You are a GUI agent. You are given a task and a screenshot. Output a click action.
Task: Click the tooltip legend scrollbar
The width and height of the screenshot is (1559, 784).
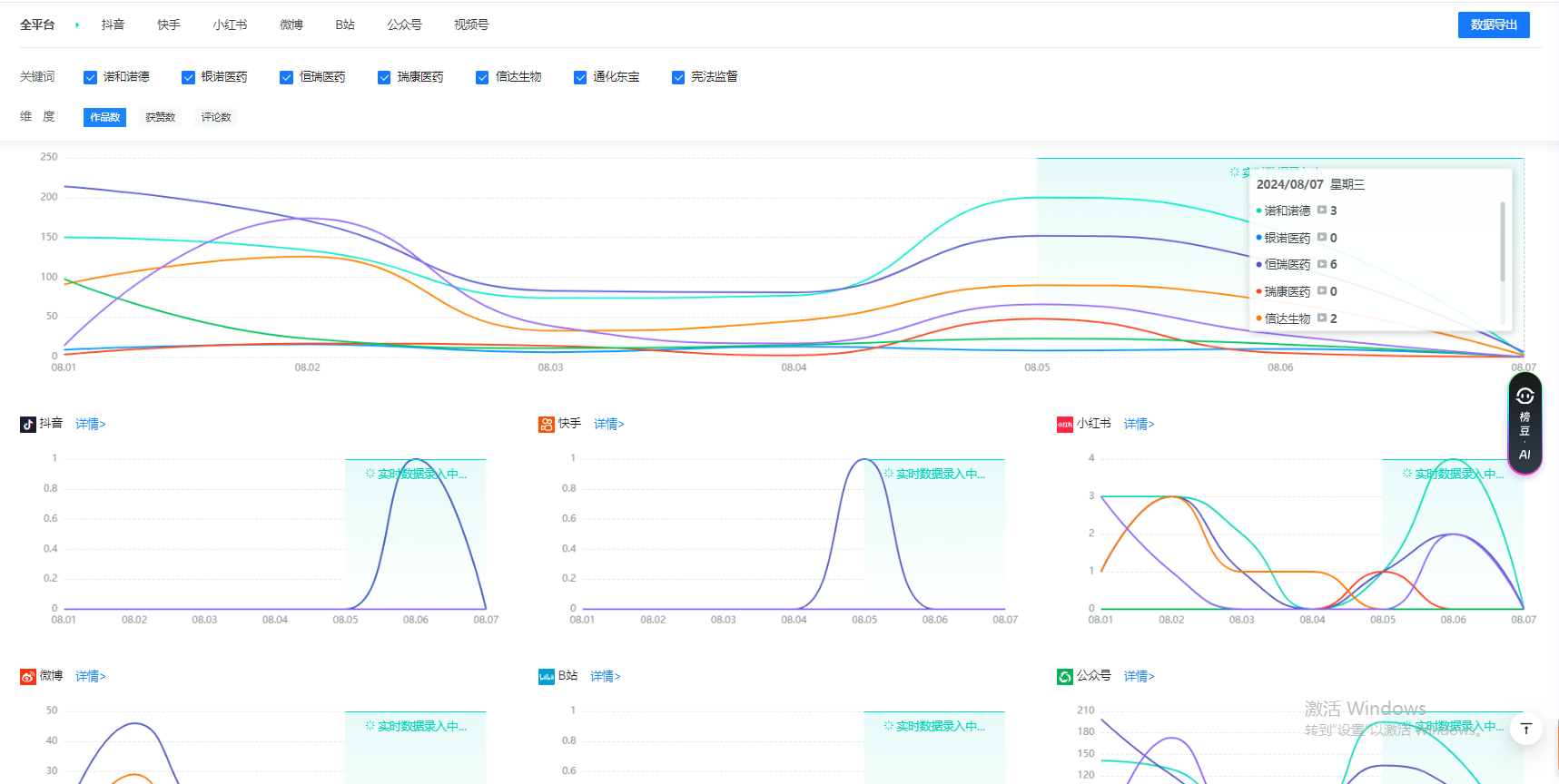[x=1503, y=241]
